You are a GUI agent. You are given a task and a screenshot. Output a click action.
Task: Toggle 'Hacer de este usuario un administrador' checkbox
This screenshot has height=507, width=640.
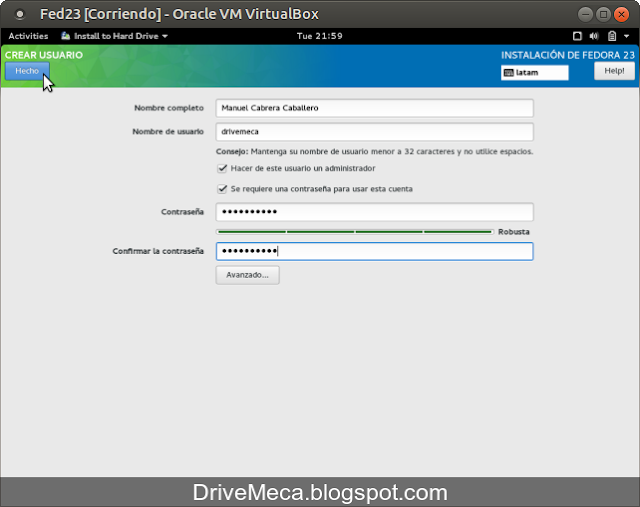click(222, 168)
